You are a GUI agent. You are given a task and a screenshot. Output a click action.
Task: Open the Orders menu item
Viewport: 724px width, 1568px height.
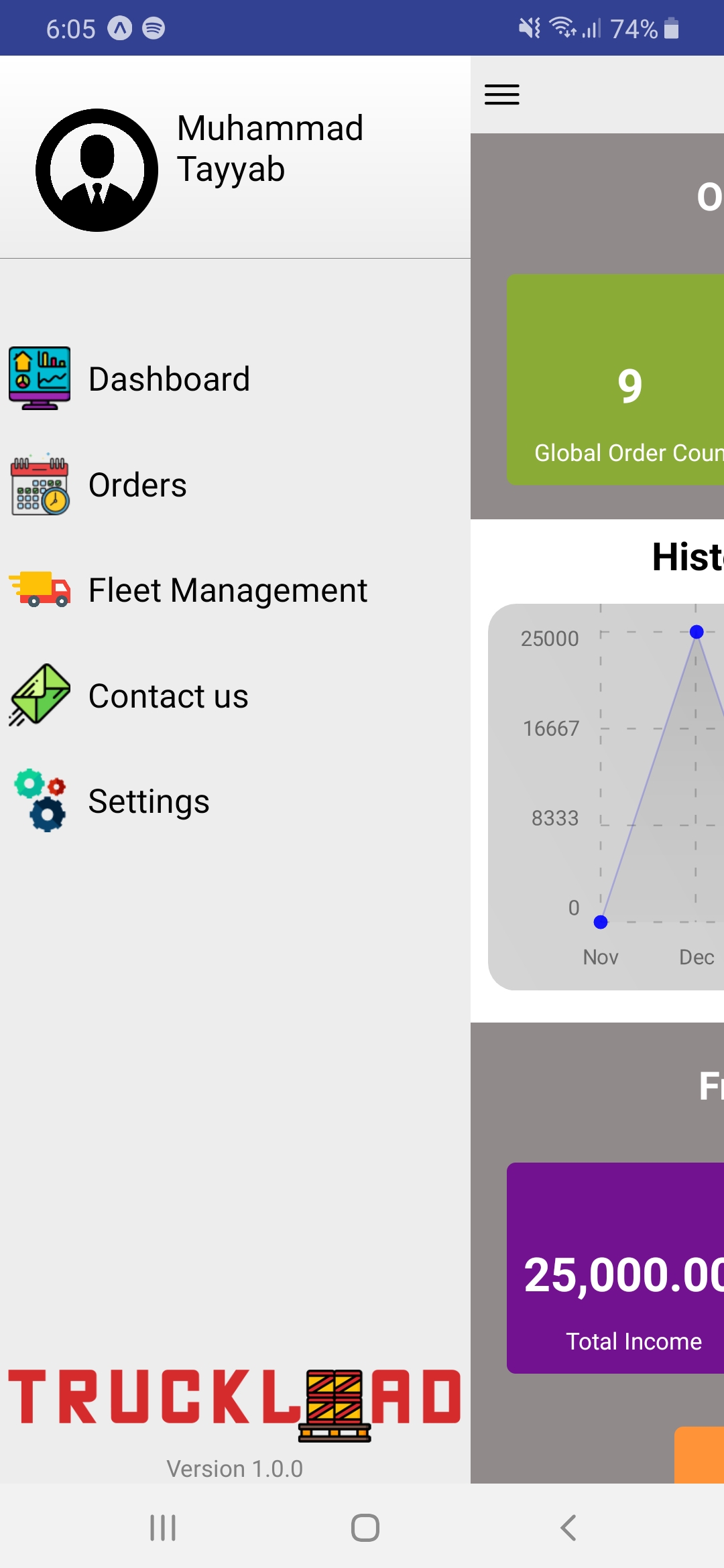(x=137, y=485)
